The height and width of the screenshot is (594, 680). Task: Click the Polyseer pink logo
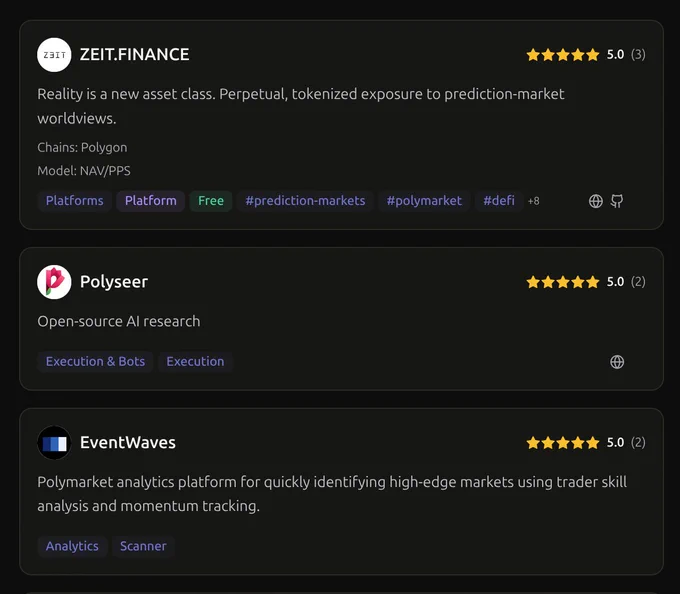[x=54, y=282]
